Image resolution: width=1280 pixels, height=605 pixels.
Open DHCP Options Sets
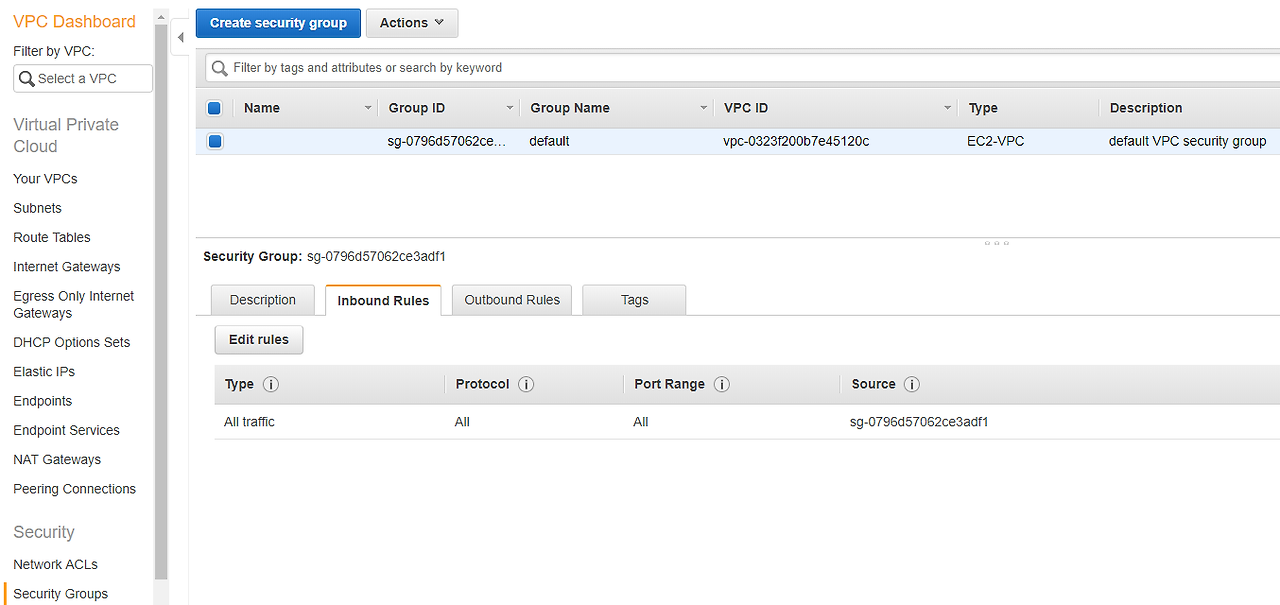pyautogui.click(x=72, y=342)
